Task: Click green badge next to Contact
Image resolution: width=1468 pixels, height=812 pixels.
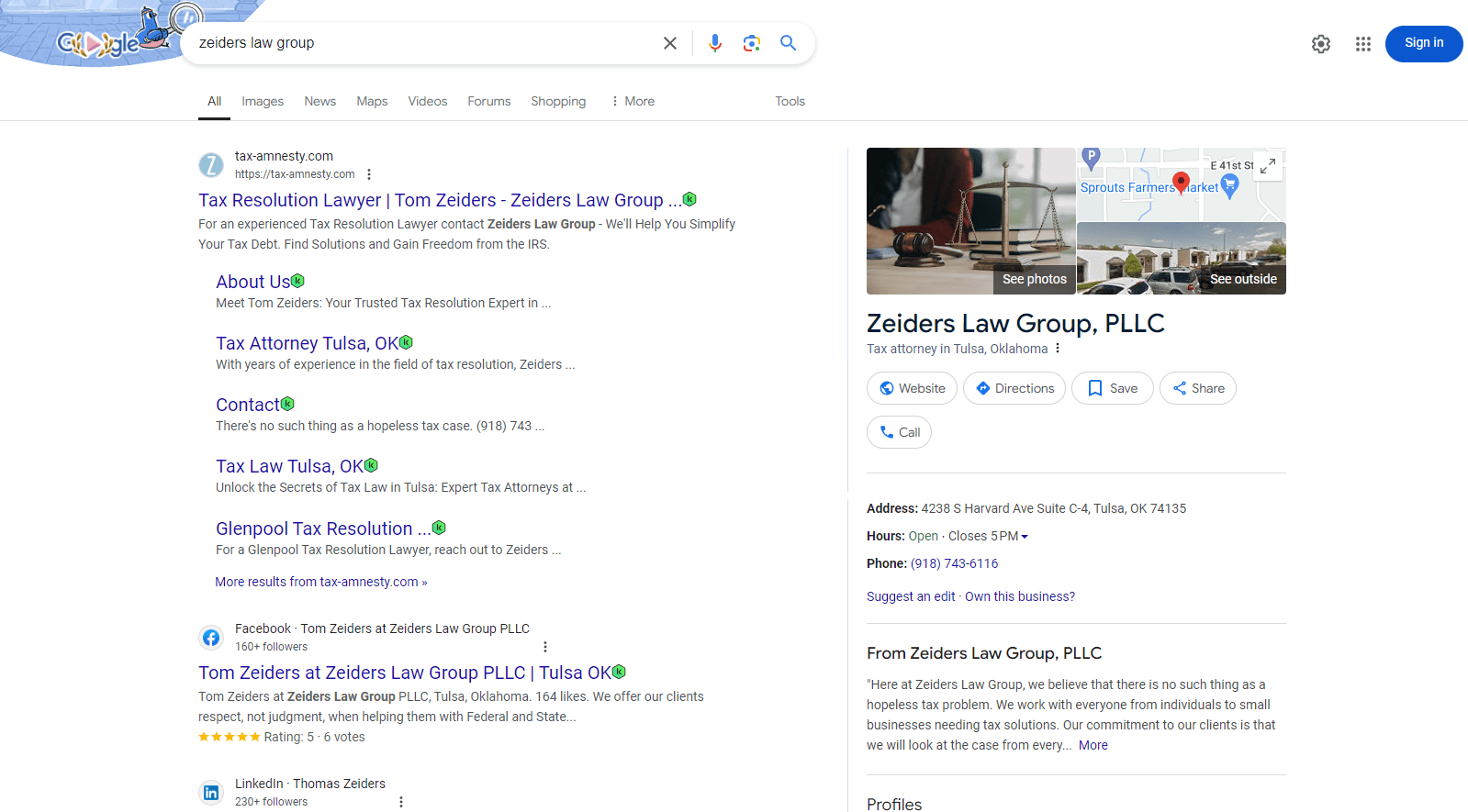Action: point(287,404)
